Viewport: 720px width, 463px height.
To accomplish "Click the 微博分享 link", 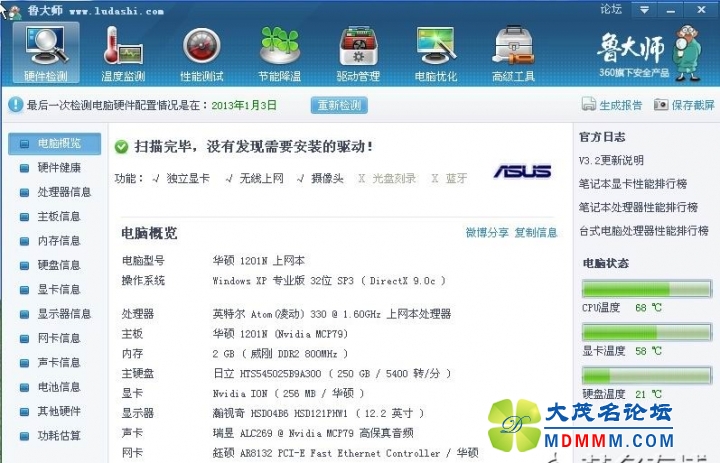I will pyautogui.click(x=487, y=232).
